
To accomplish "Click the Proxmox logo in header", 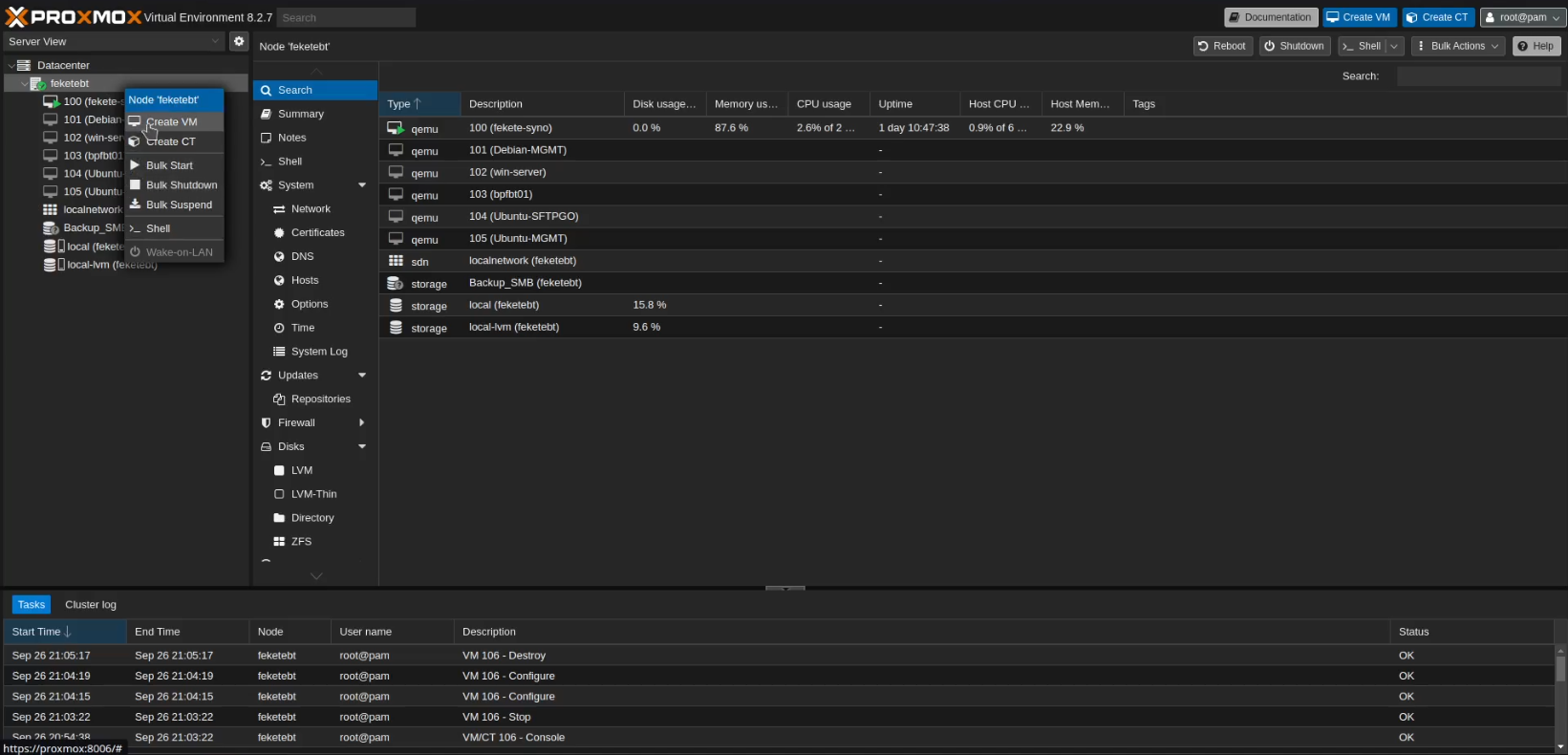I will pyautogui.click(x=74, y=17).
